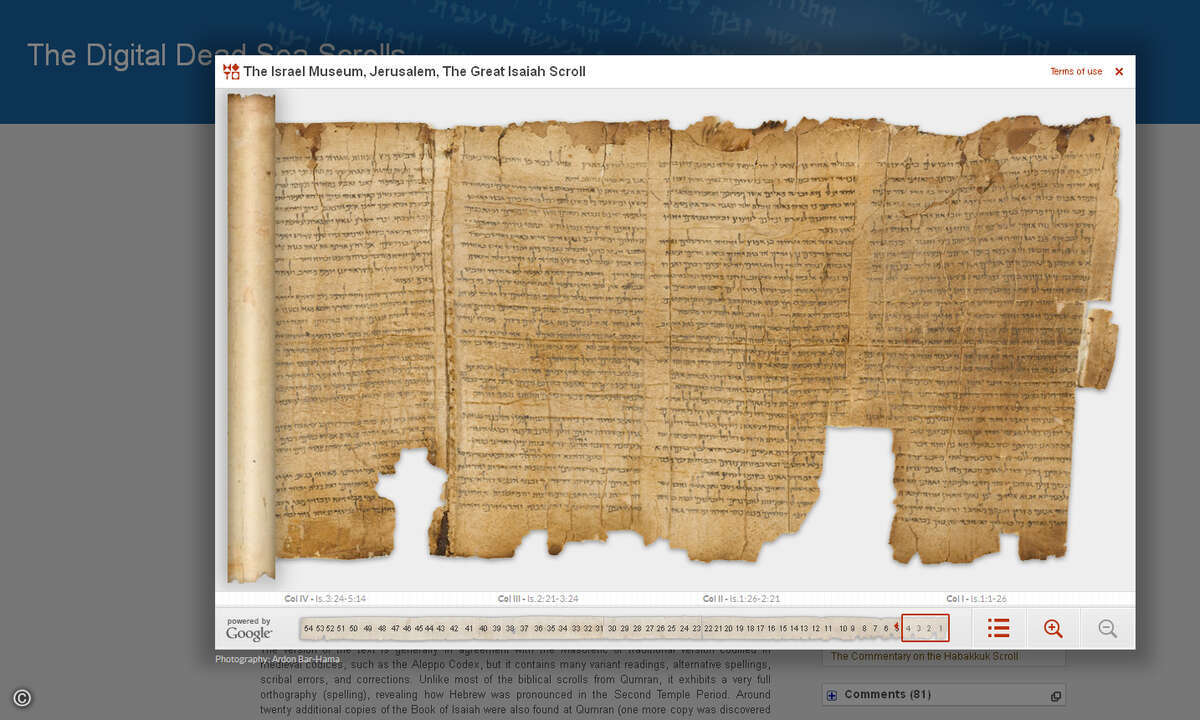Open the verse list icon
The width and height of the screenshot is (1200, 720).
point(998,628)
